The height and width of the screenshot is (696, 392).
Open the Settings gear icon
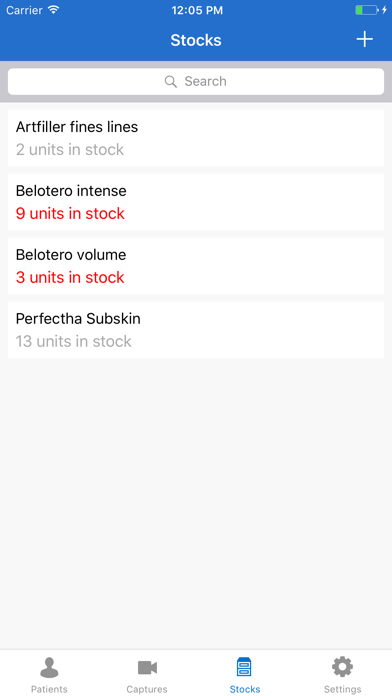[342, 667]
